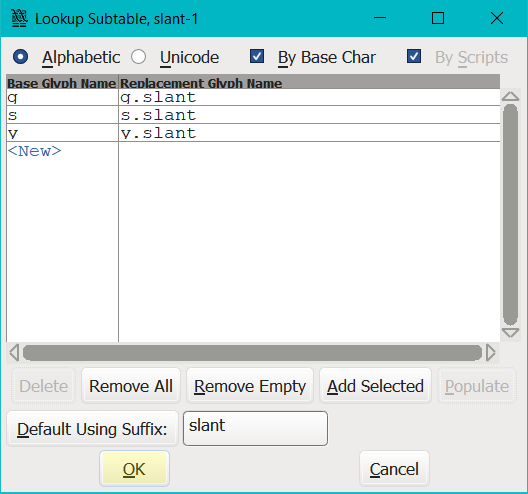Focus the suffix input field containing 'slant'

pyautogui.click(x=255, y=428)
